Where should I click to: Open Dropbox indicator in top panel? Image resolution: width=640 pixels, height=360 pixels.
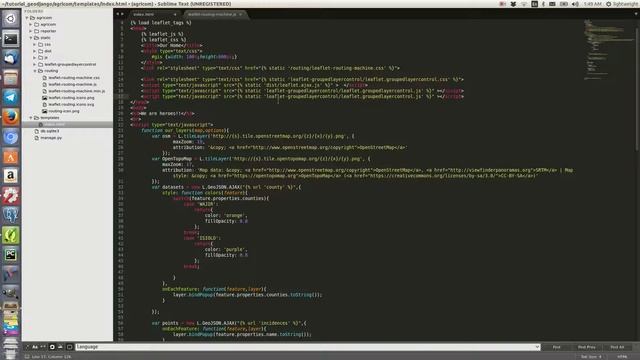[513, 4]
